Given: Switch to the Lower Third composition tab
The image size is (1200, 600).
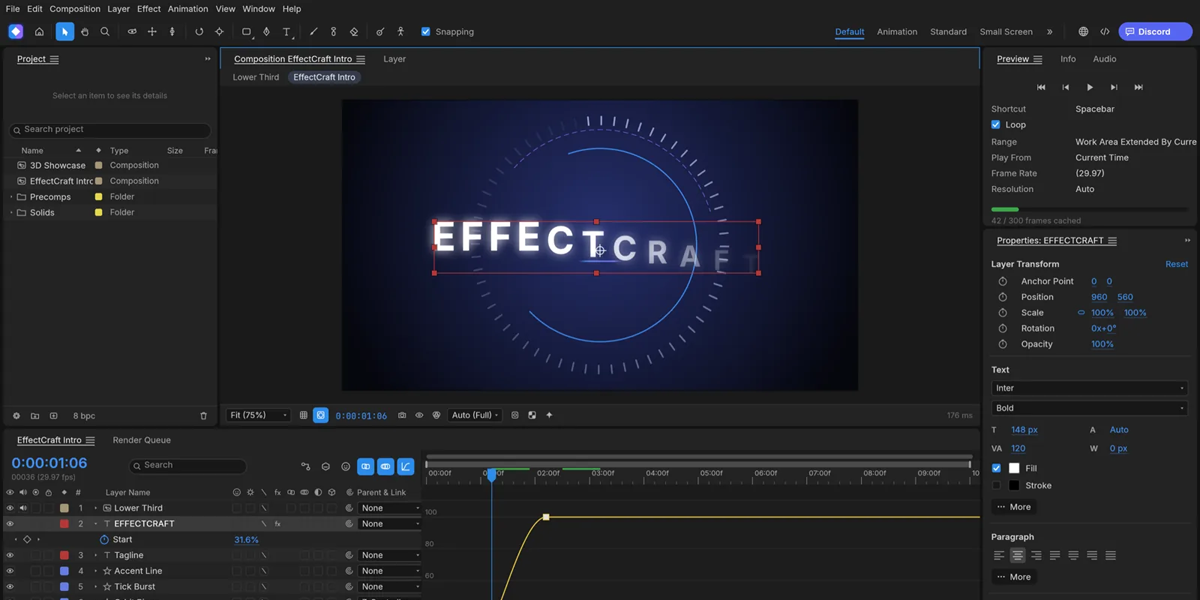Looking at the screenshot, I should click(x=256, y=77).
